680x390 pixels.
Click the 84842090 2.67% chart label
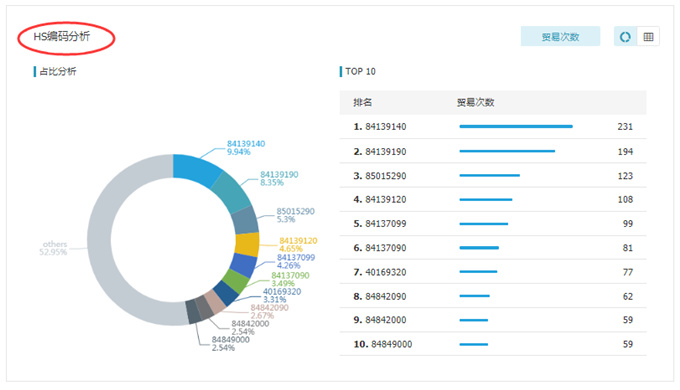pyautogui.click(x=269, y=311)
